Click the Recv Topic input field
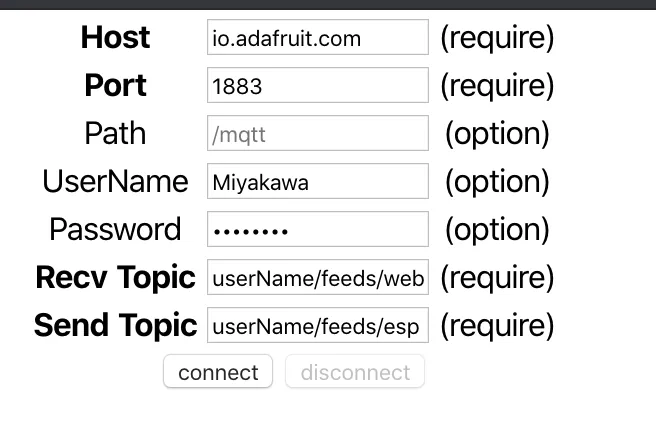Viewport: 656px width, 430px height. pos(317,278)
